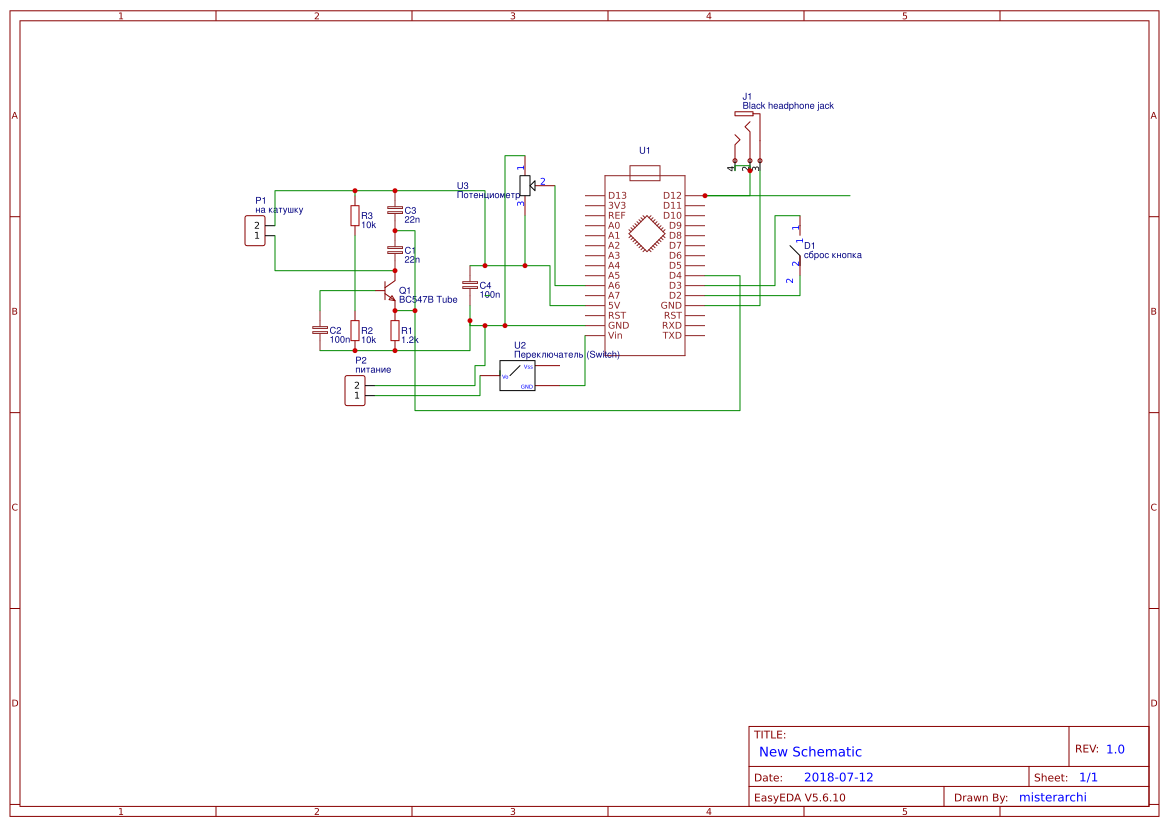Click the J1 designator label
The width and height of the screenshot is (1169, 827).
747,97
